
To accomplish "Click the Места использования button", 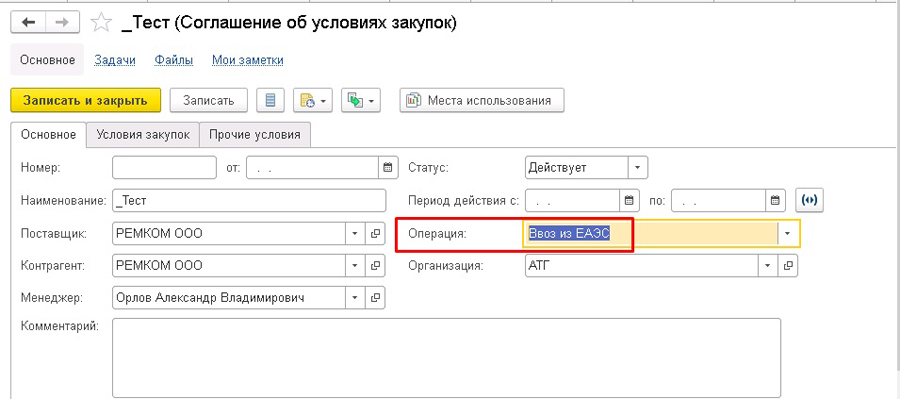I will tap(482, 100).
